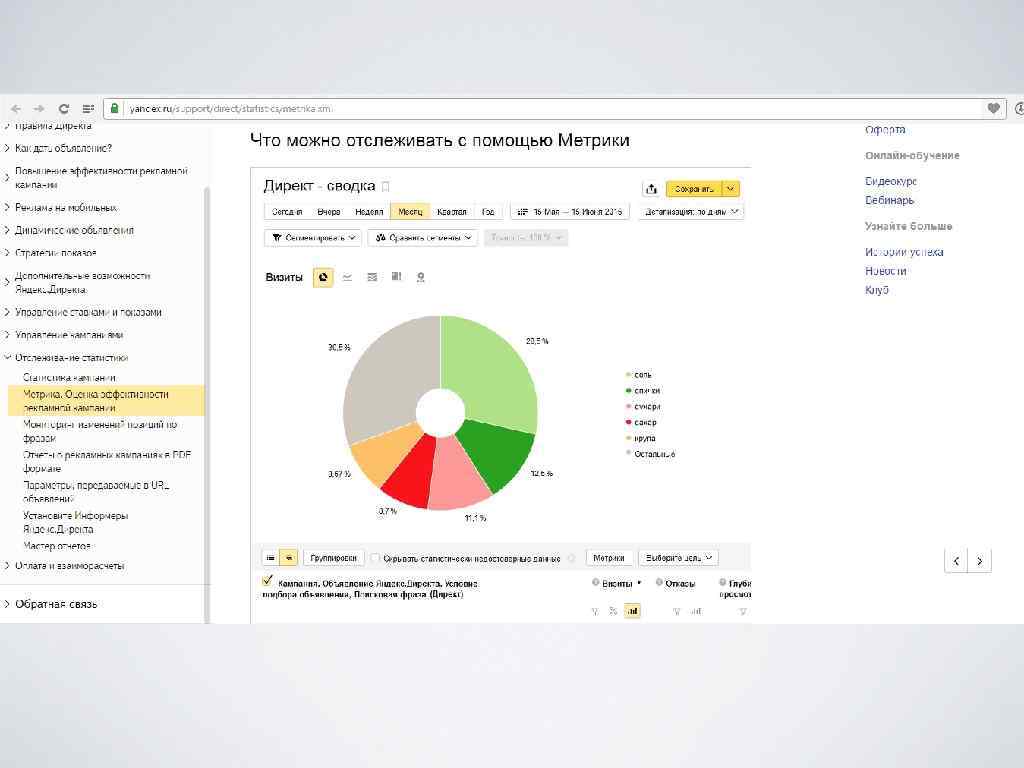Click the browser back arrow
This screenshot has height=768, width=1024.
point(16,108)
